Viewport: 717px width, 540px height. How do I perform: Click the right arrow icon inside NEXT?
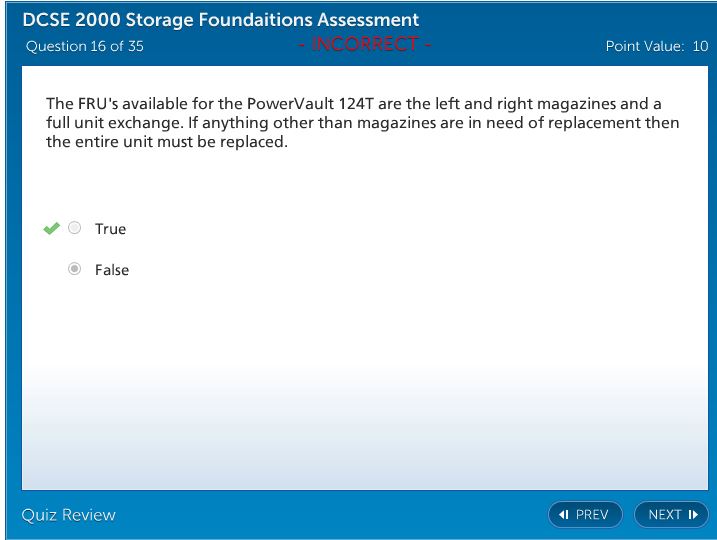[x=692, y=515]
